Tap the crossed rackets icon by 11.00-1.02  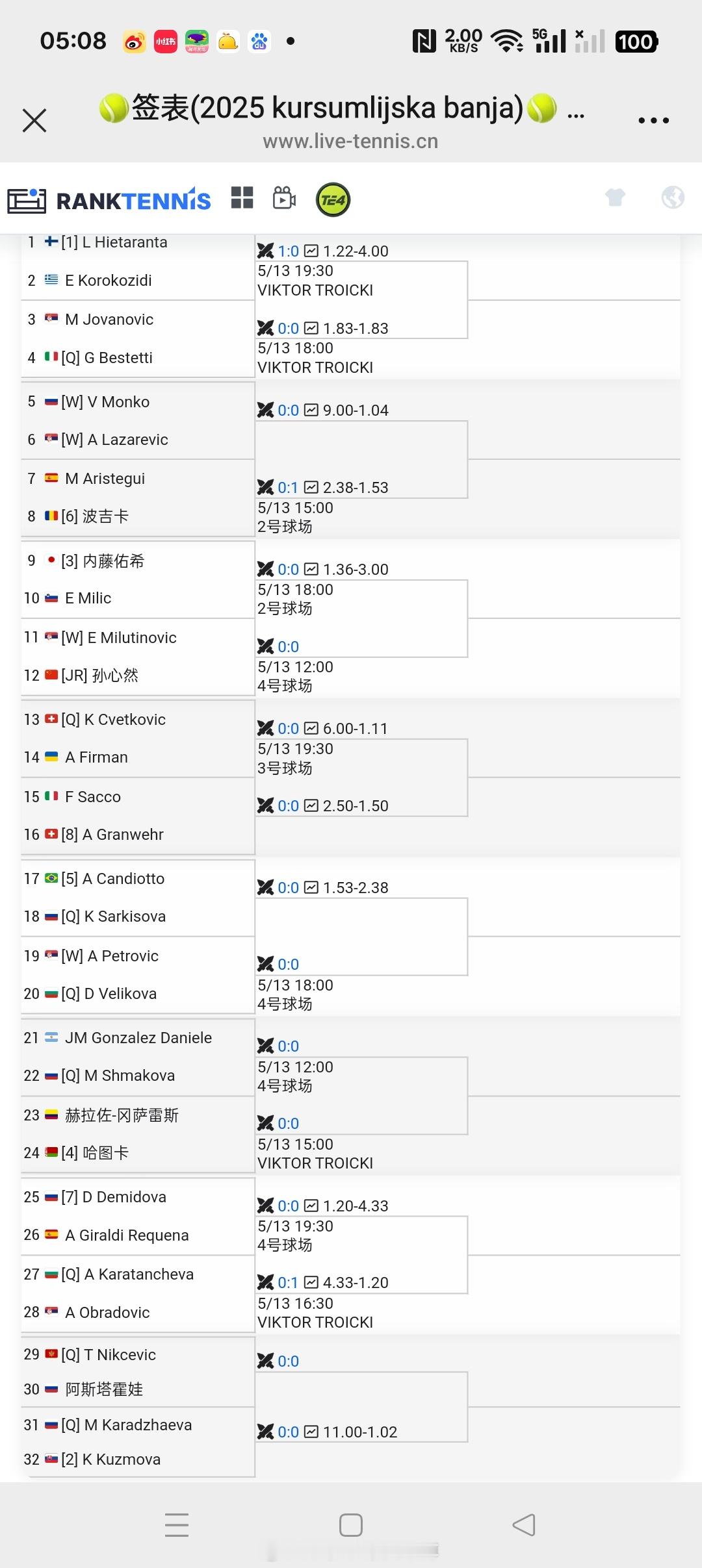(265, 1432)
